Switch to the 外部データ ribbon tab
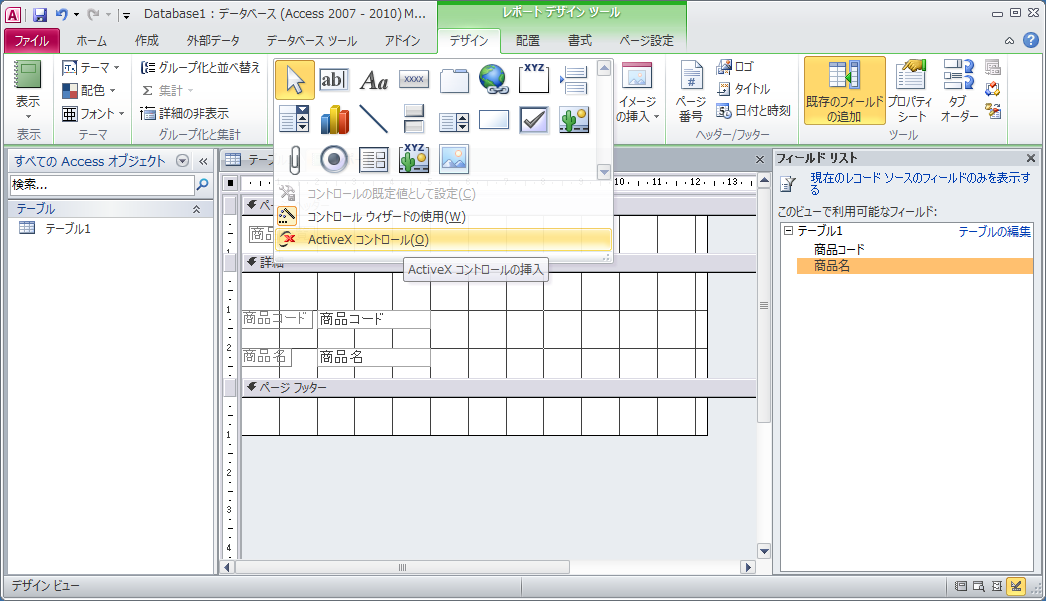Image resolution: width=1046 pixels, height=601 pixels. pyautogui.click(x=213, y=41)
